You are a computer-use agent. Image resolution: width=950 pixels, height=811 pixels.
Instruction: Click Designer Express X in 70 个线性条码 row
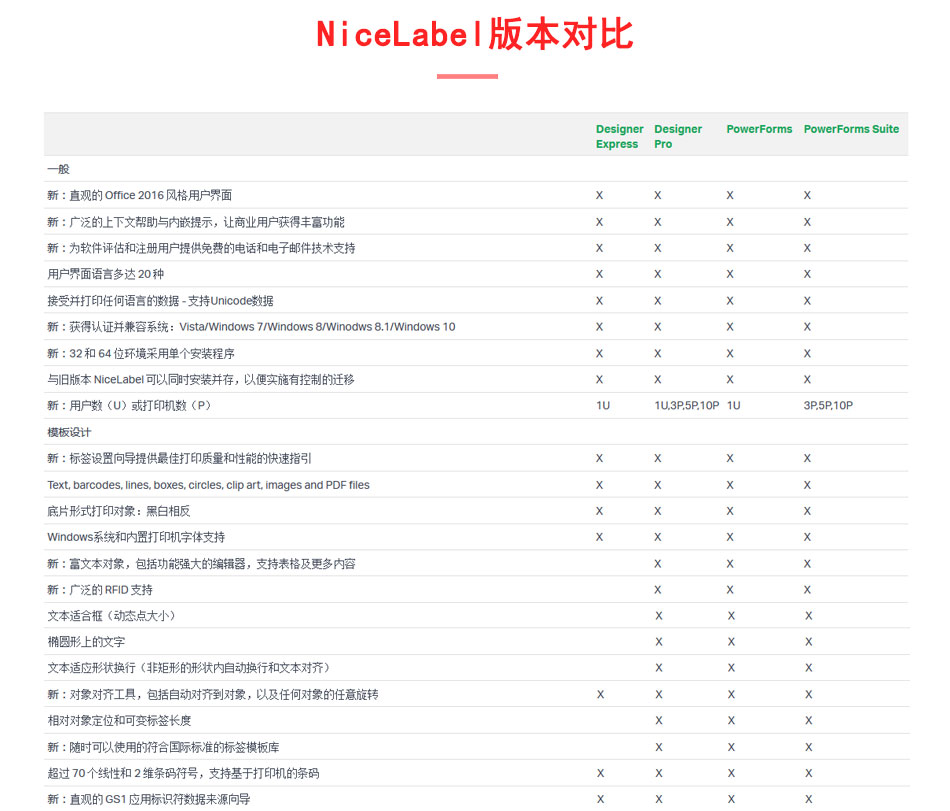pyautogui.click(x=600, y=773)
